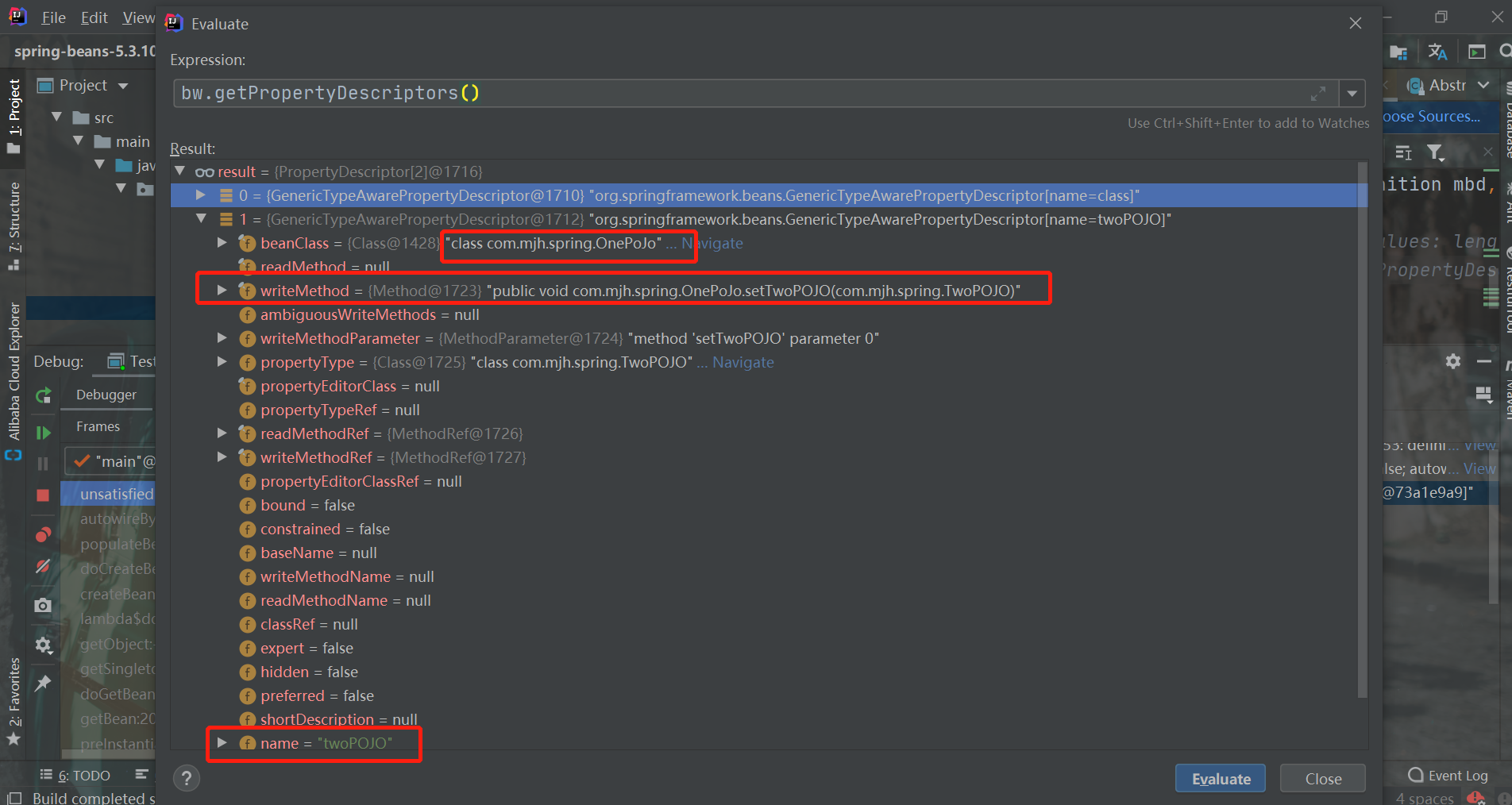Open the Project view dropdown
This screenshot has width=1512, height=805.
(x=123, y=86)
